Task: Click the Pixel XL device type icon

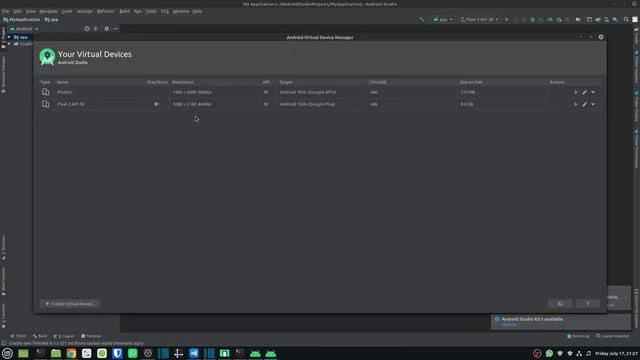Action: [x=45, y=92]
